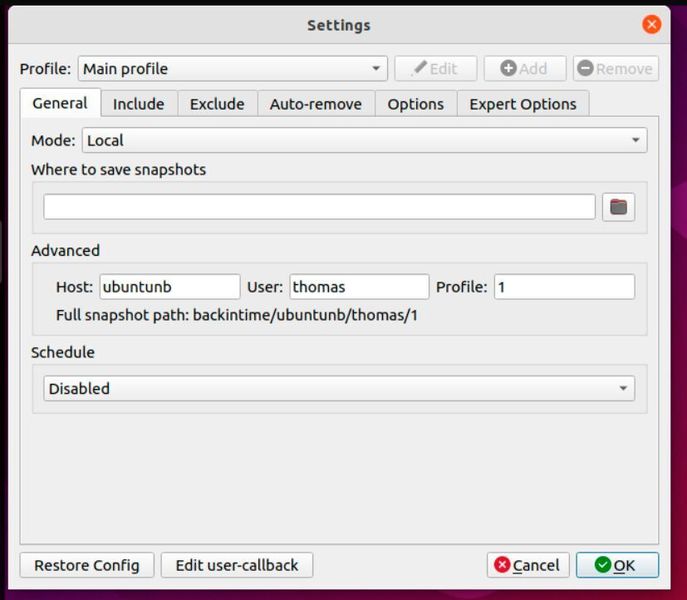687x600 pixels.
Task: Open the Expert Options tab
Action: tap(523, 104)
